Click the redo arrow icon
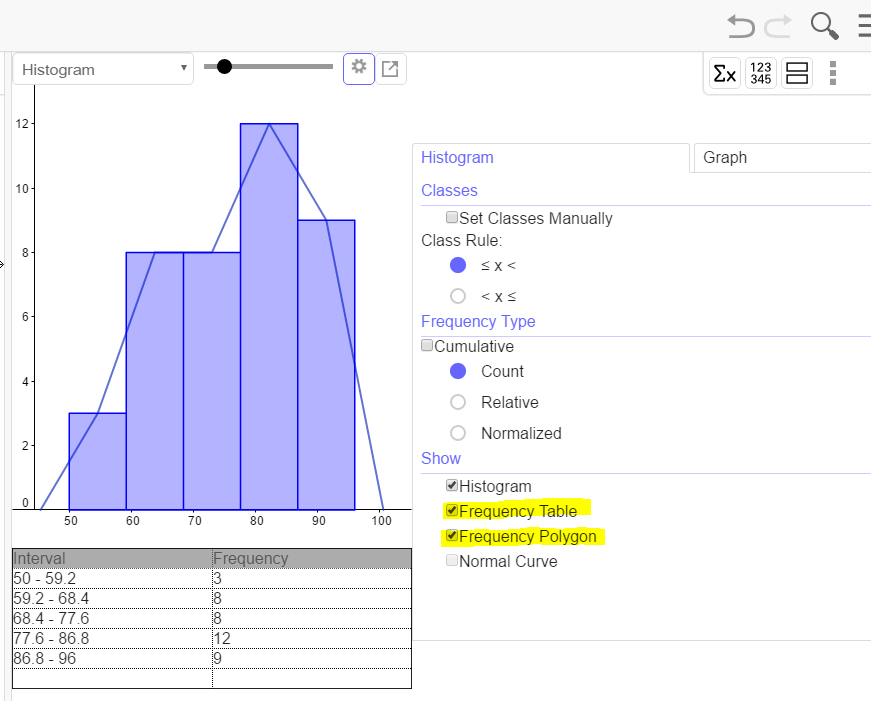 [778, 26]
